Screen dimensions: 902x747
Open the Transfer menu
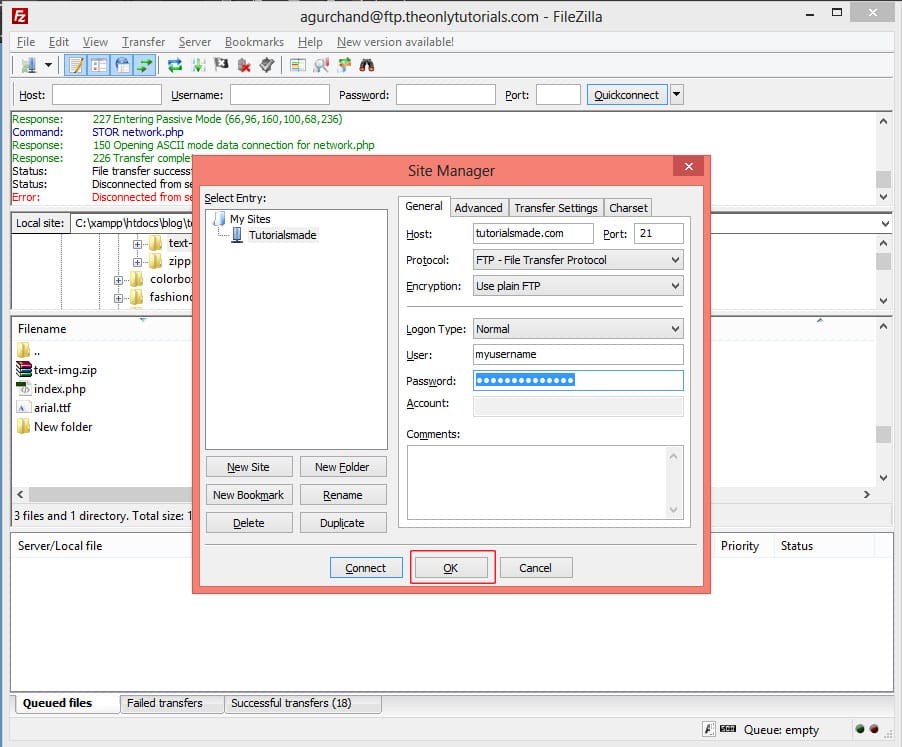pos(143,41)
